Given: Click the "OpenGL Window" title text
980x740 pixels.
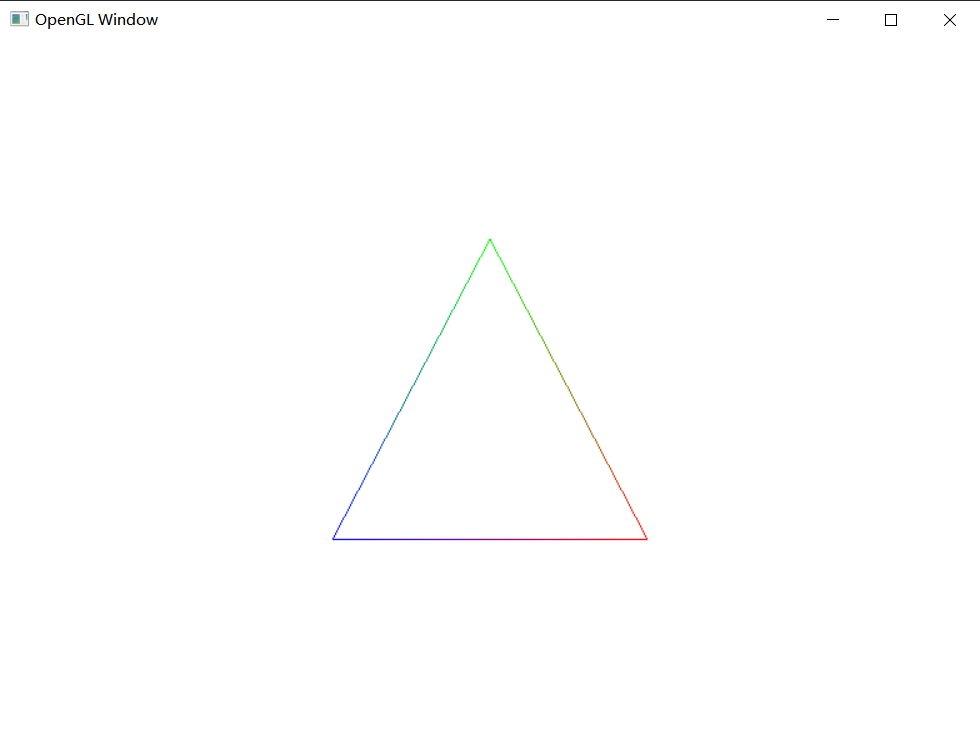Looking at the screenshot, I should point(96,20).
